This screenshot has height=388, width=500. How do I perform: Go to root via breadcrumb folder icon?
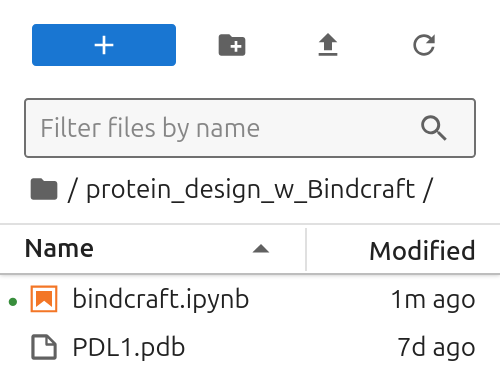44,189
